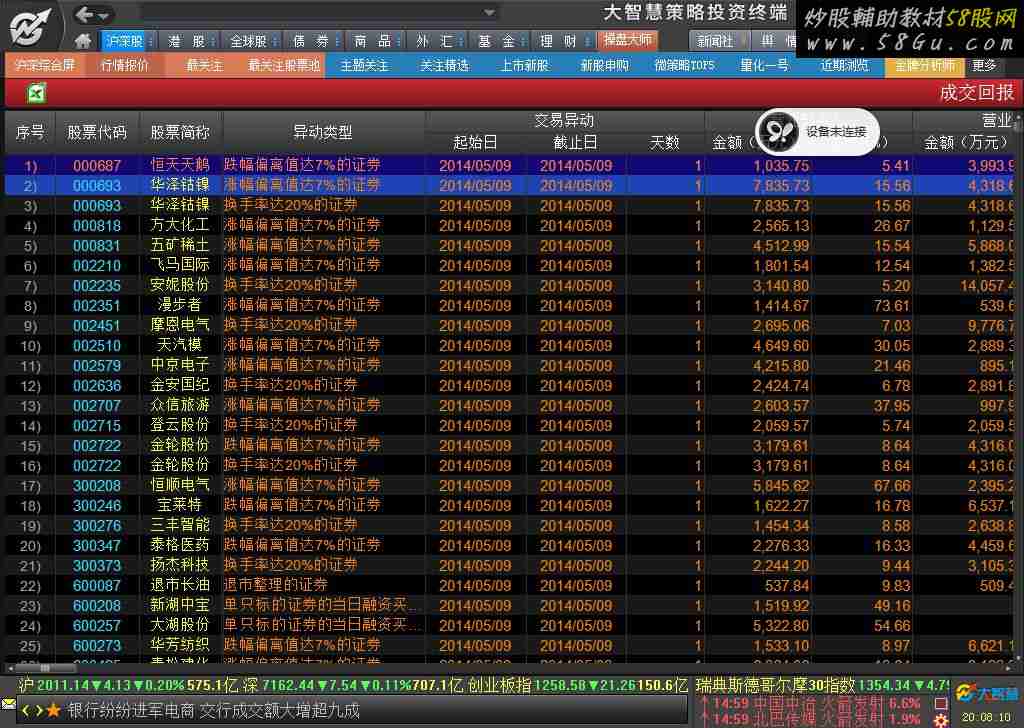Click the 操盘大师 button
This screenshot has height=728, width=1024.
point(627,40)
